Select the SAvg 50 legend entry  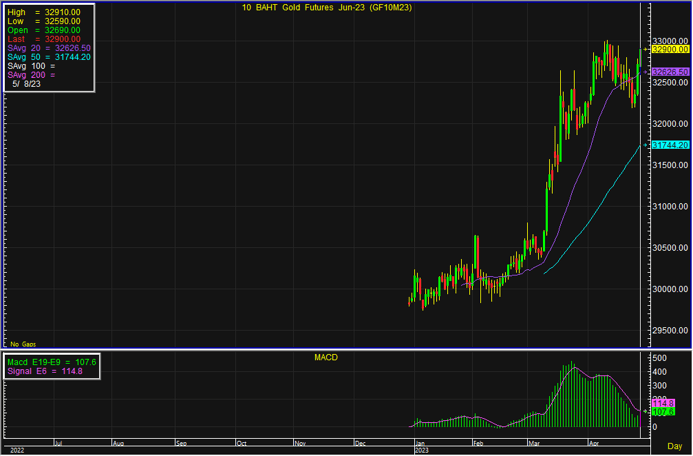point(50,58)
